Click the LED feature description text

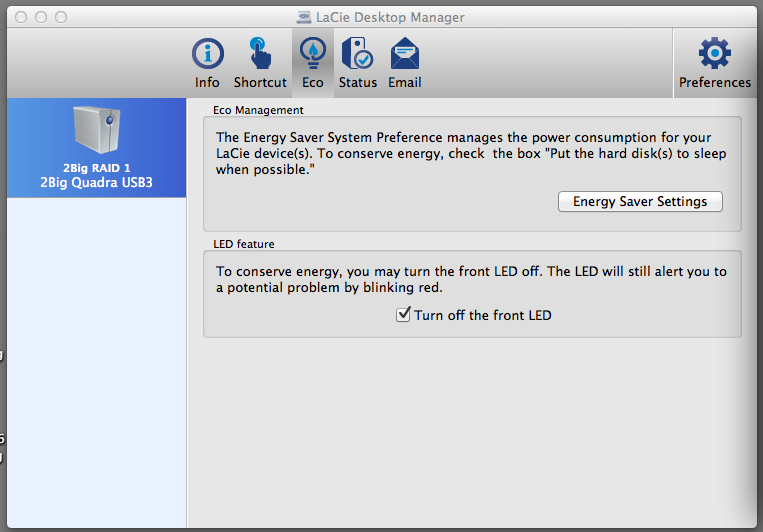click(471, 279)
